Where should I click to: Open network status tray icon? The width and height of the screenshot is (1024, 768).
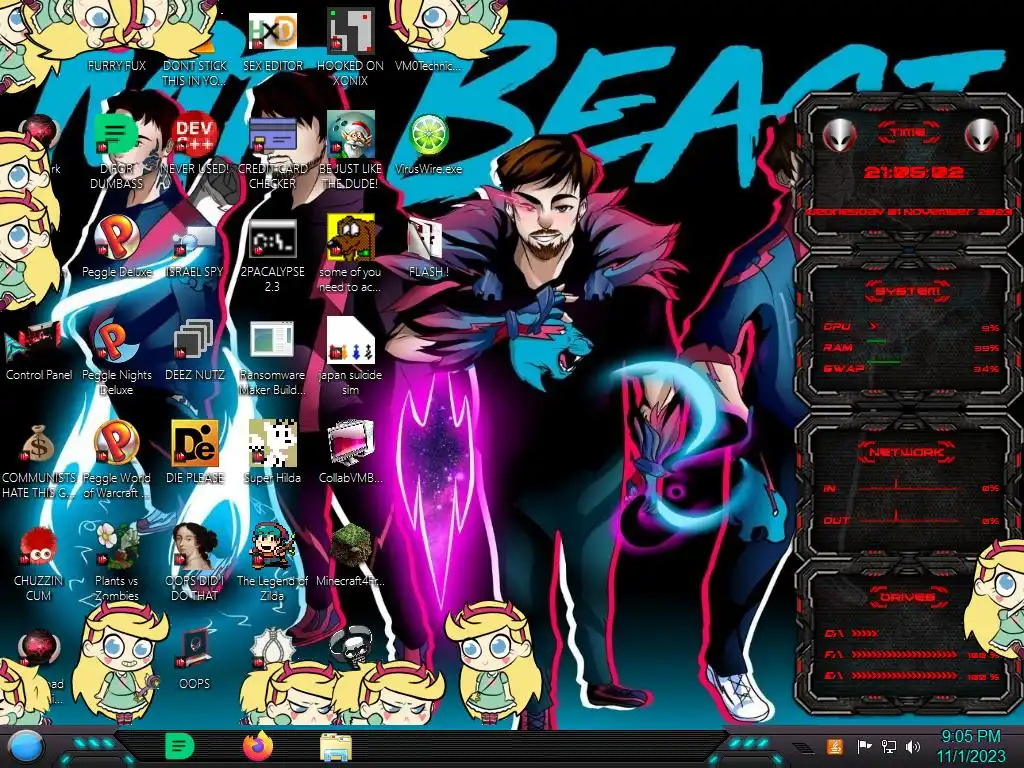click(x=889, y=746)
